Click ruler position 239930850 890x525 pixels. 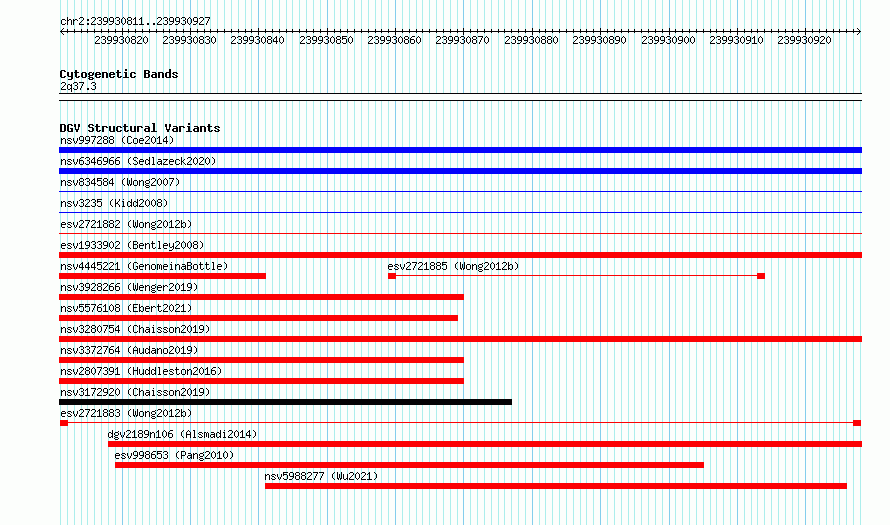pos(326,40)
